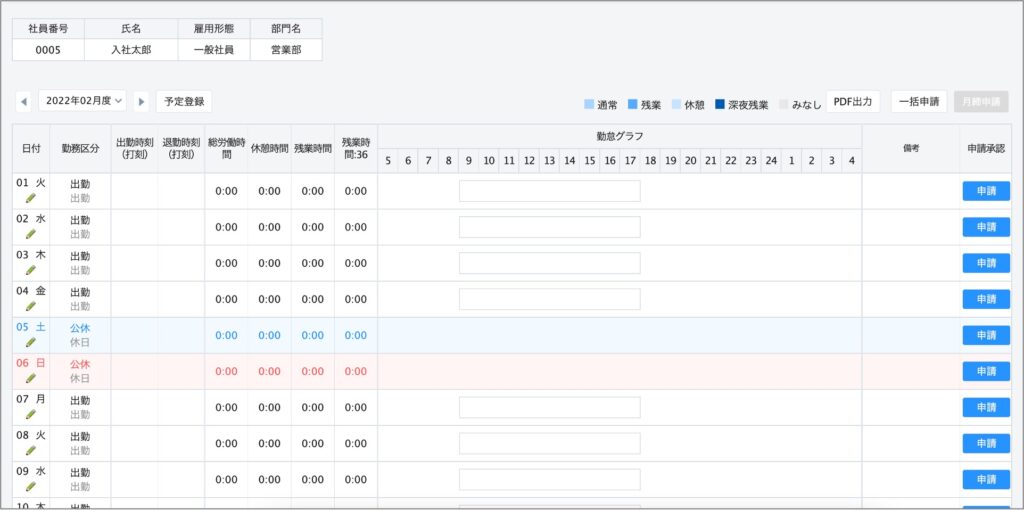Export the timesheet with PDF出力

pos(853,101)
